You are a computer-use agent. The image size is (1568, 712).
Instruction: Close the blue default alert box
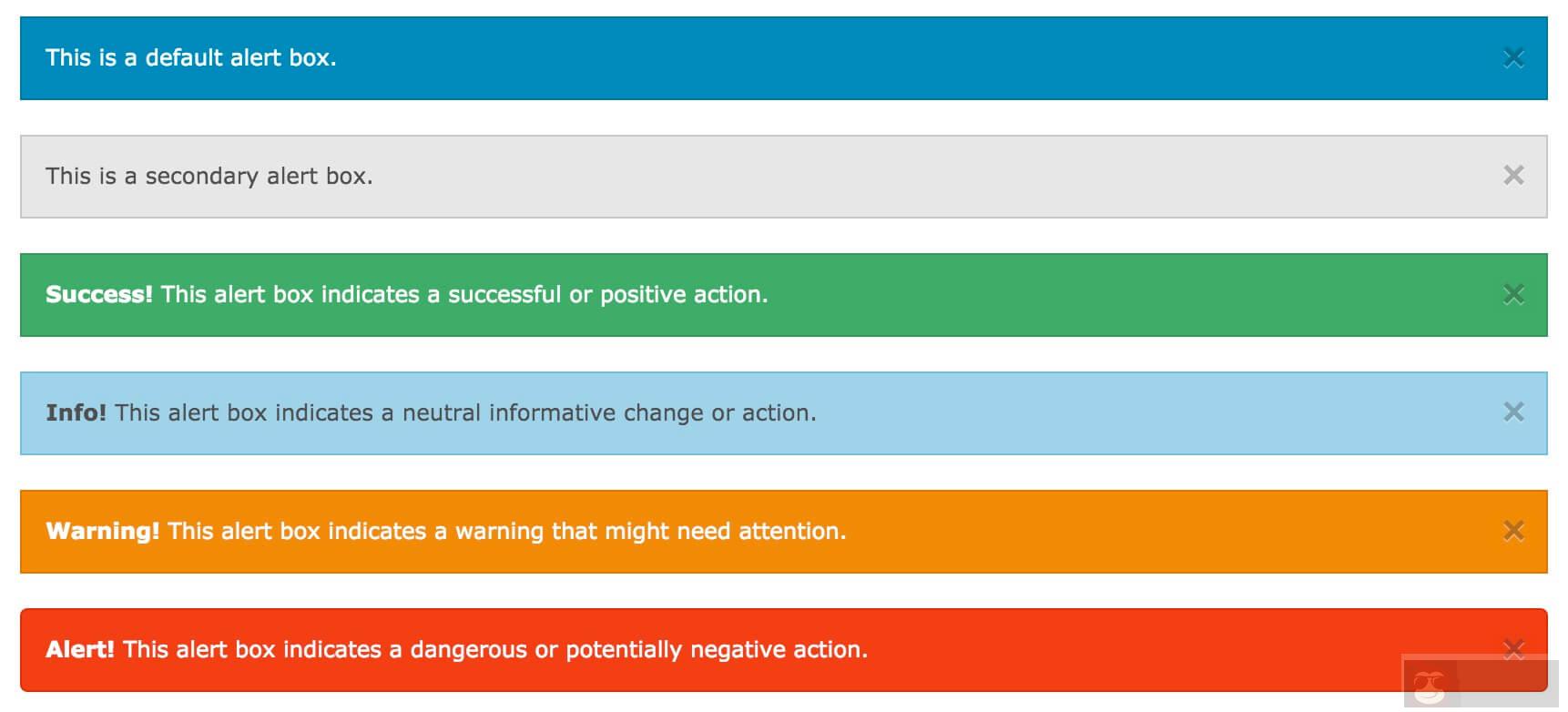coord(1513,58)
